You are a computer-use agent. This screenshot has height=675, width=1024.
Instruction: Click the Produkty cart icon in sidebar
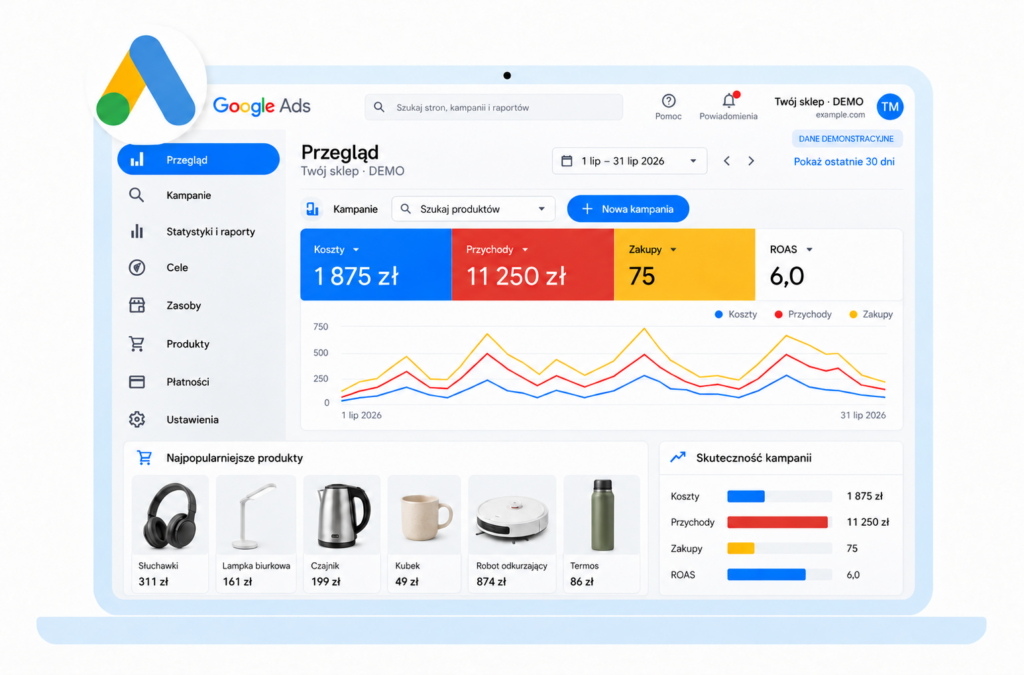pyautogui.click(x=136, y=343)
